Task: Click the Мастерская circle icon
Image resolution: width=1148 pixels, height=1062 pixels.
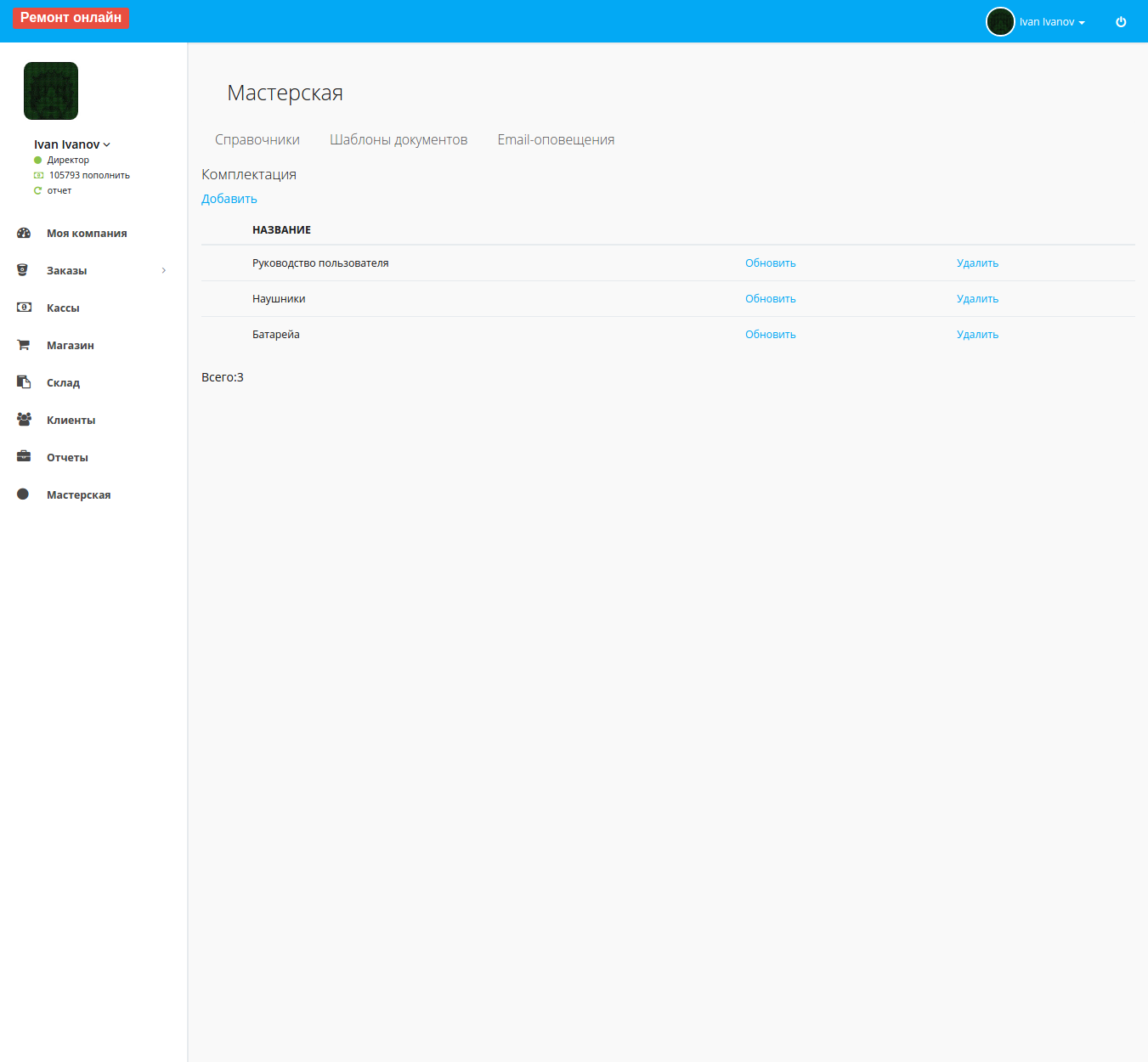Action: point(23,494)
